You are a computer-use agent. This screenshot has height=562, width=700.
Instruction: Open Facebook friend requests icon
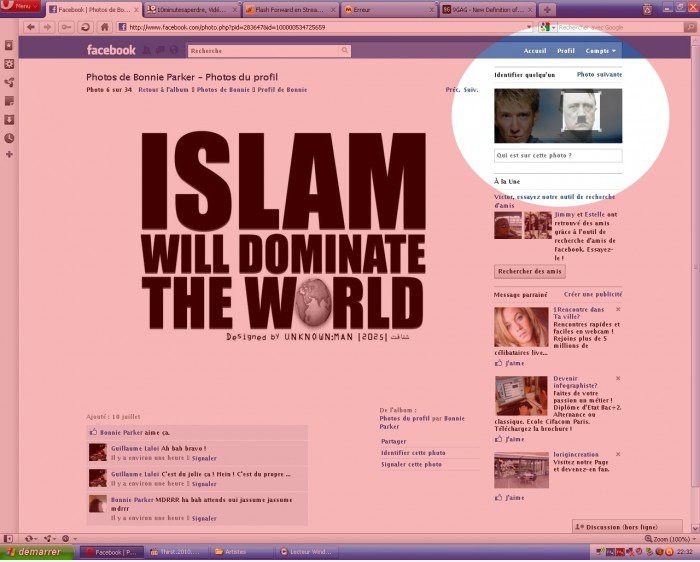pos(146,50)
